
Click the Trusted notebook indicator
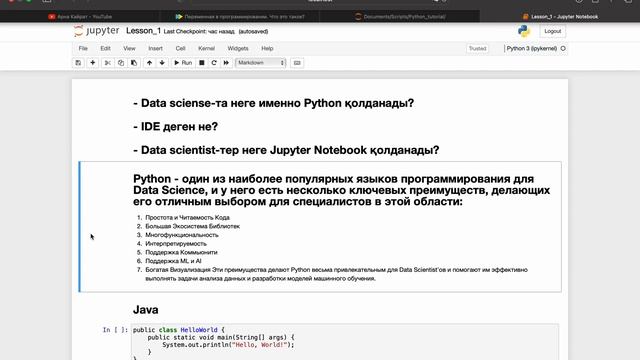click(477, 49)
